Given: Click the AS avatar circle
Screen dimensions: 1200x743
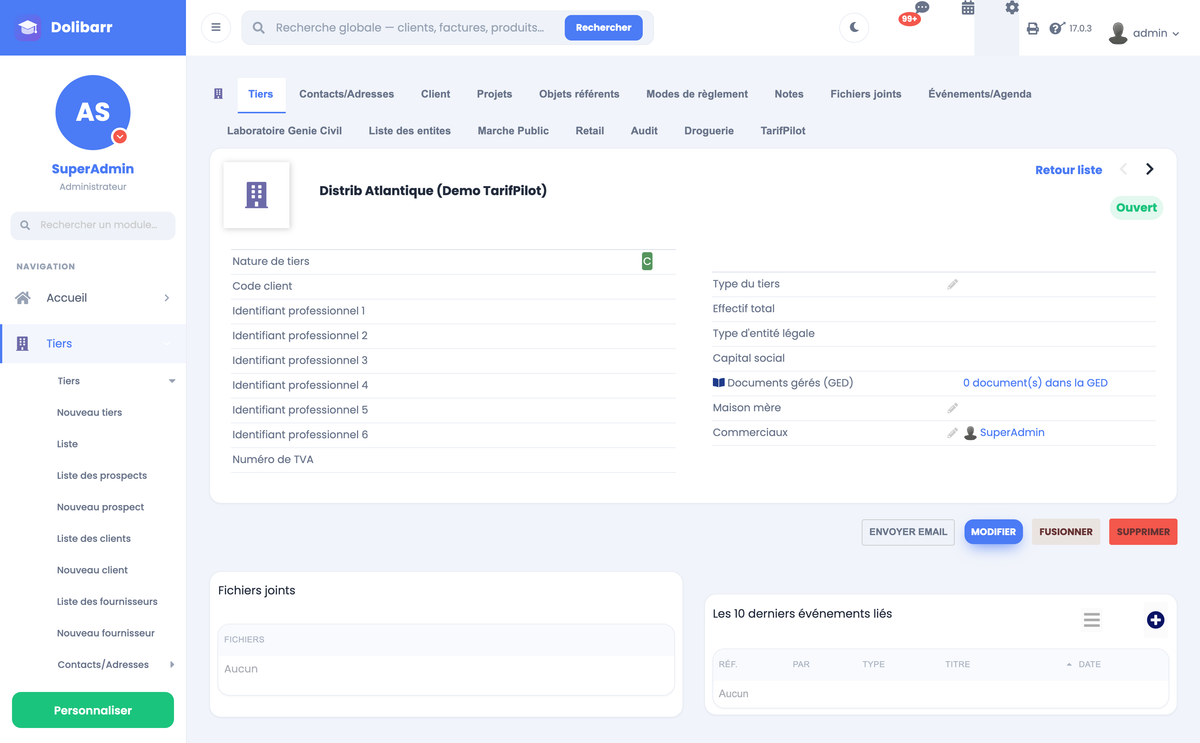Looking at the screenshot, I should point(93,112).
